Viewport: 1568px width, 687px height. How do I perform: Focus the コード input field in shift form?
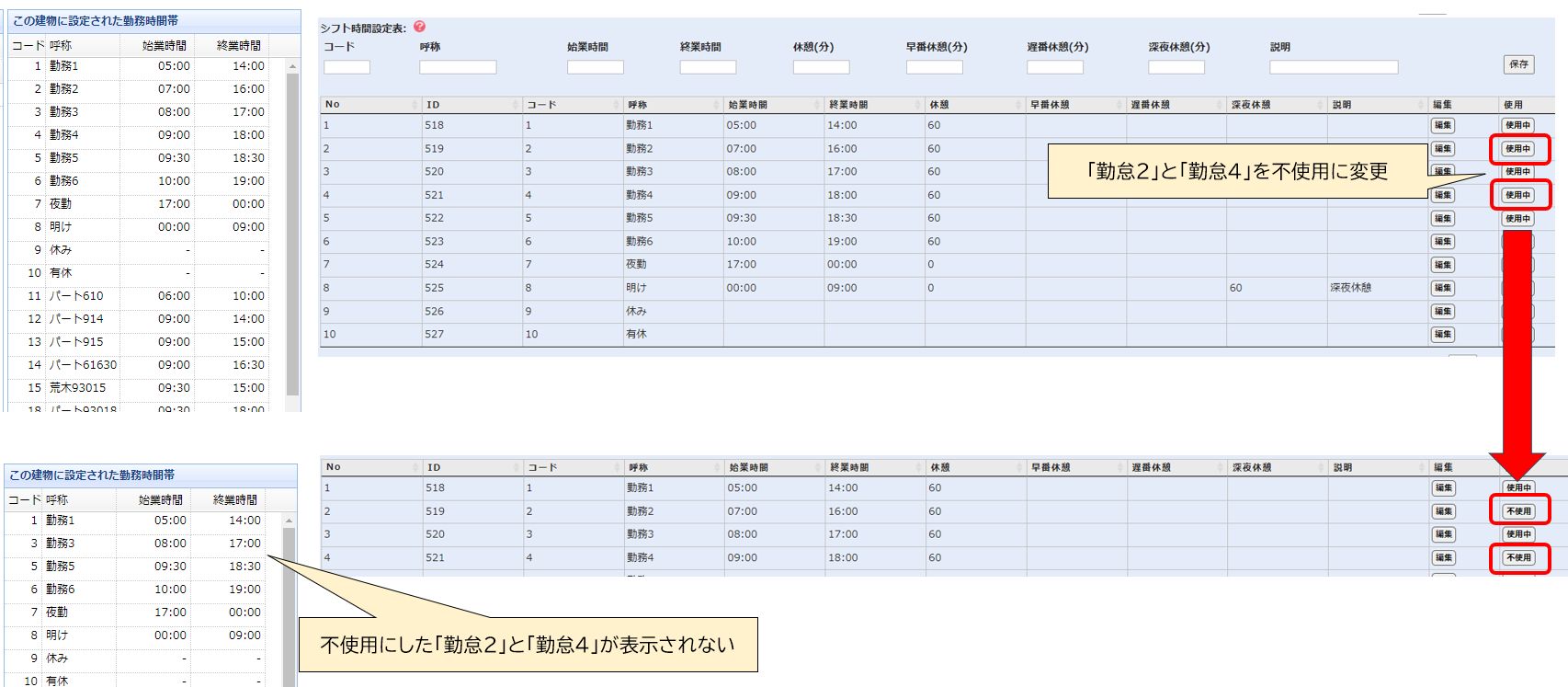(347, 67)
